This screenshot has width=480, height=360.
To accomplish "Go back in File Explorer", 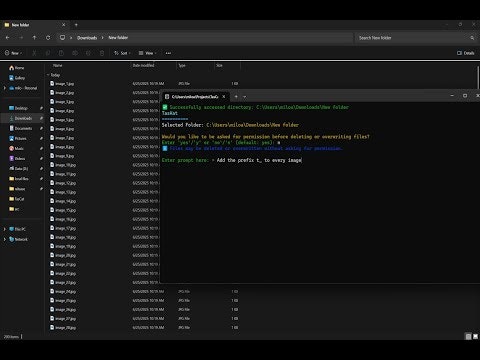I will pyautogui.click(x=8, y=38).
